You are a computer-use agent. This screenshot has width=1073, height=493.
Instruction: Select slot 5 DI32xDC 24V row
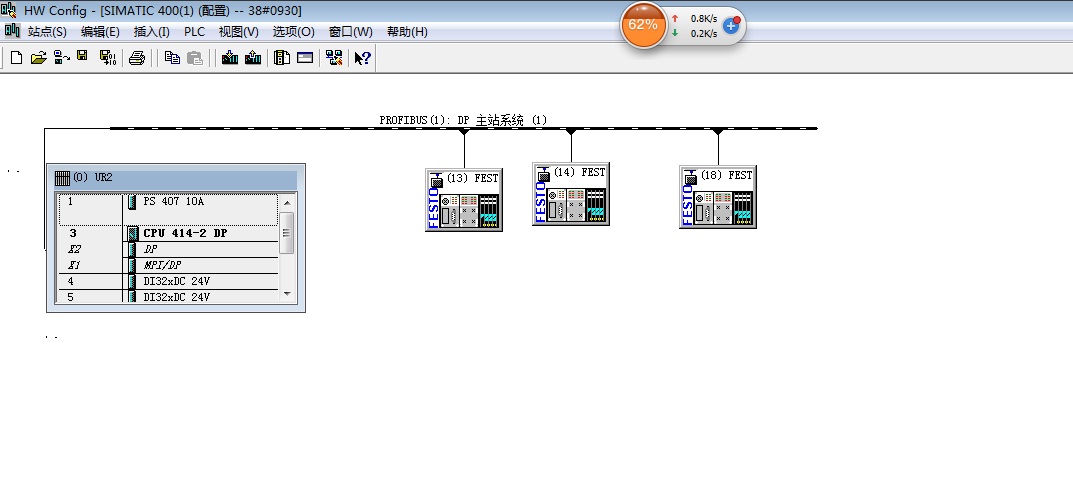click(x=168, y=297)
